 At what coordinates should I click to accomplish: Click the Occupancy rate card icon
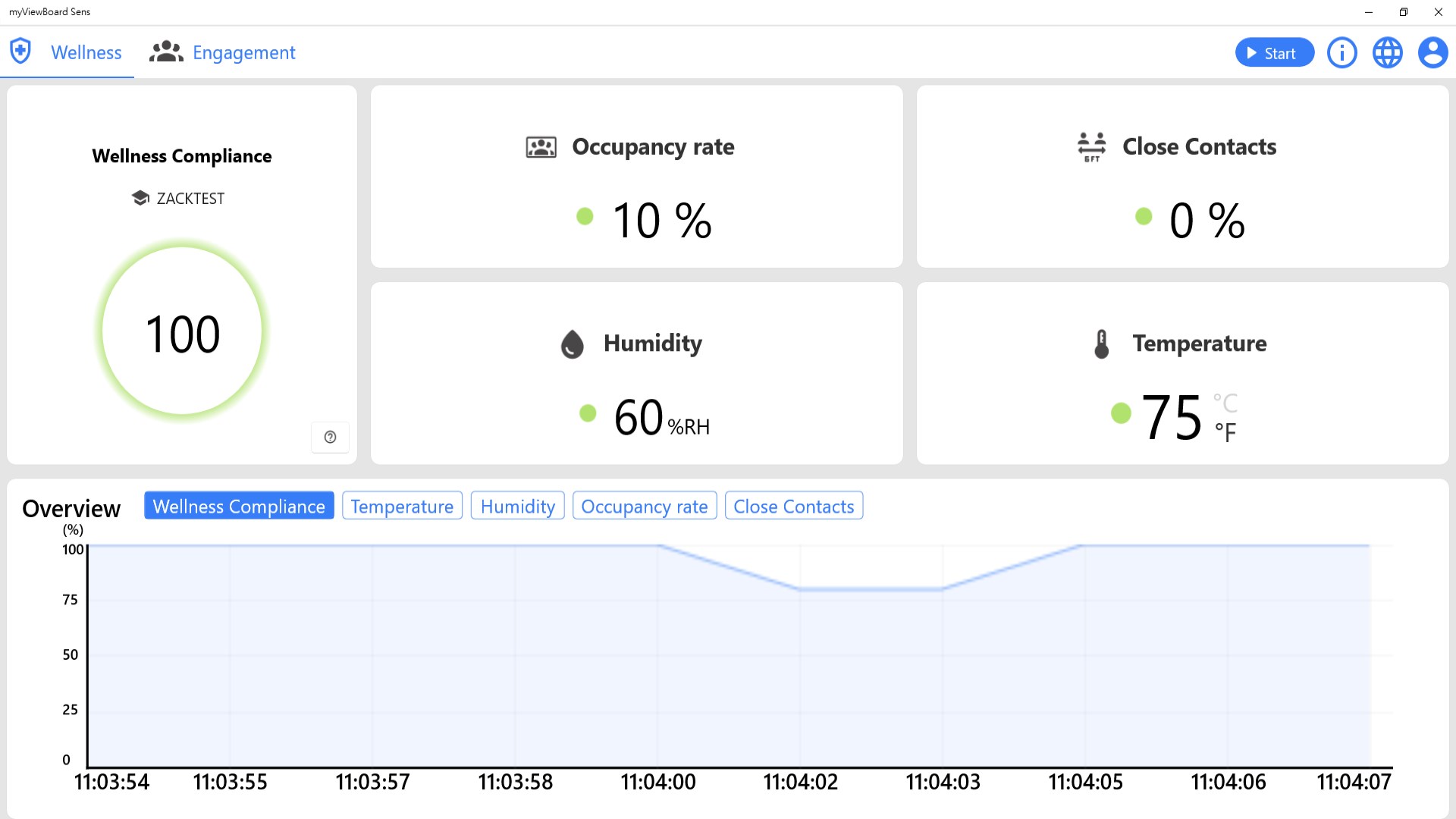[541, 147]
